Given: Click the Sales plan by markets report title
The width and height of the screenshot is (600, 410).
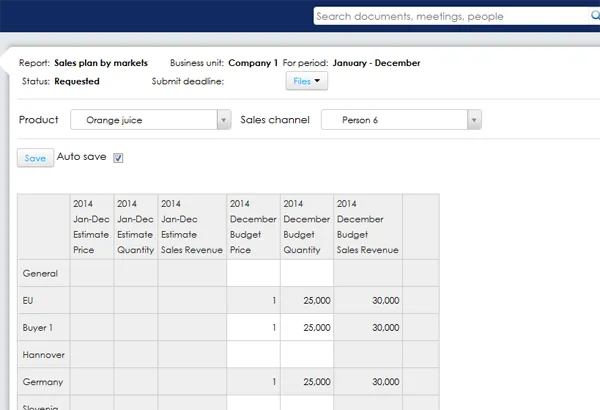Looking at the screenshot, I should pyautogui.click(x=101, y=63).
